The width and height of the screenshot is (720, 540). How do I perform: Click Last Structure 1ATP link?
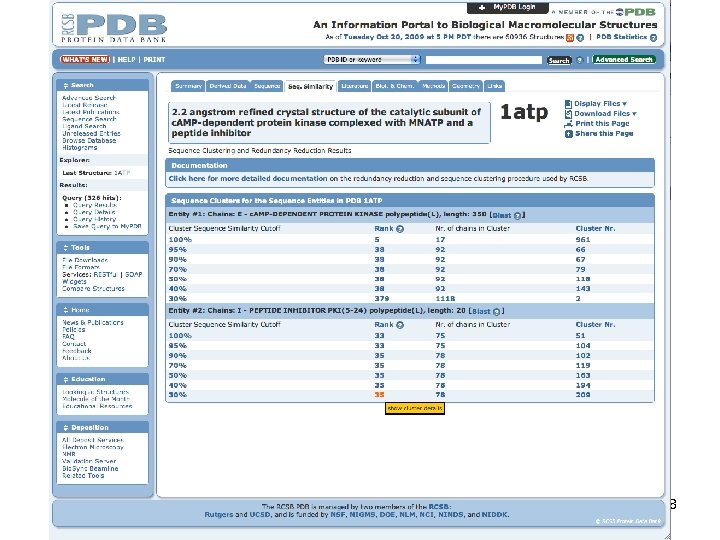122,173
